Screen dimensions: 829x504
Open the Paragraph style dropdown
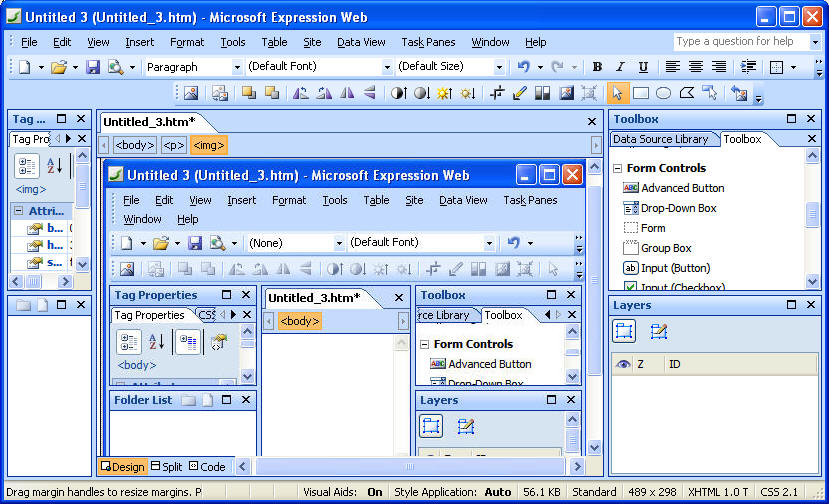pyautogui.click(x=237, y=67)
